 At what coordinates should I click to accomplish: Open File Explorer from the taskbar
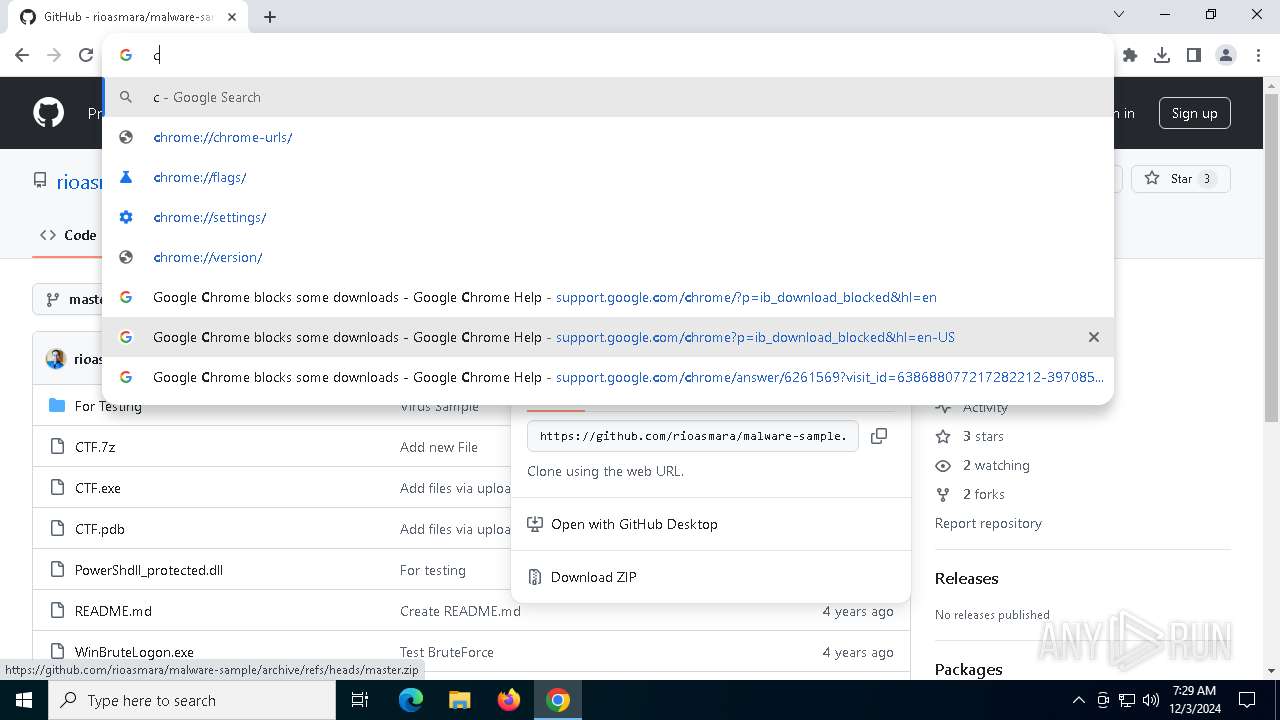[x=460, y=700]
